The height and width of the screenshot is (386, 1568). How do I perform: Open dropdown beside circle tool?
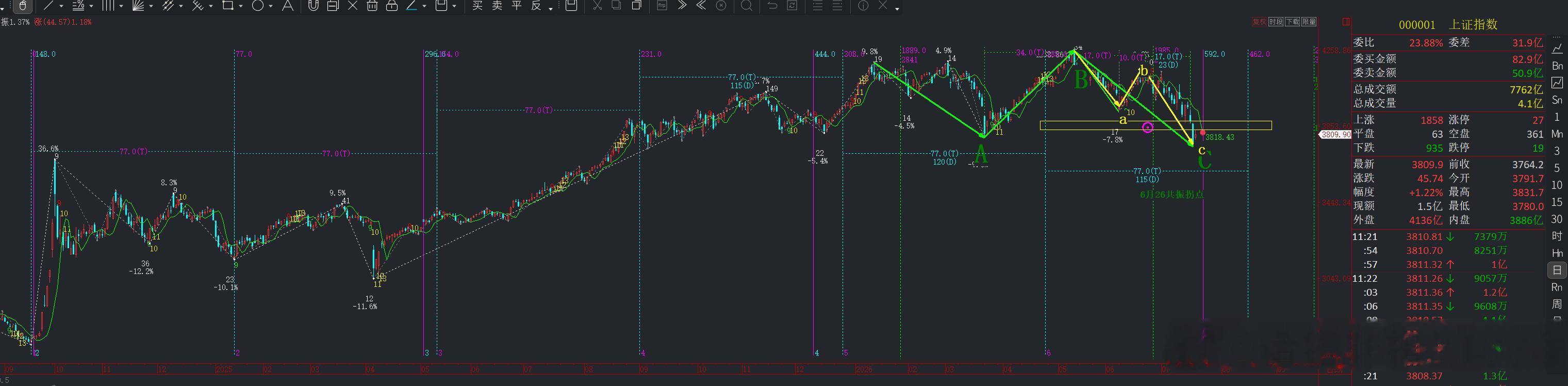(x=271, y=6)
